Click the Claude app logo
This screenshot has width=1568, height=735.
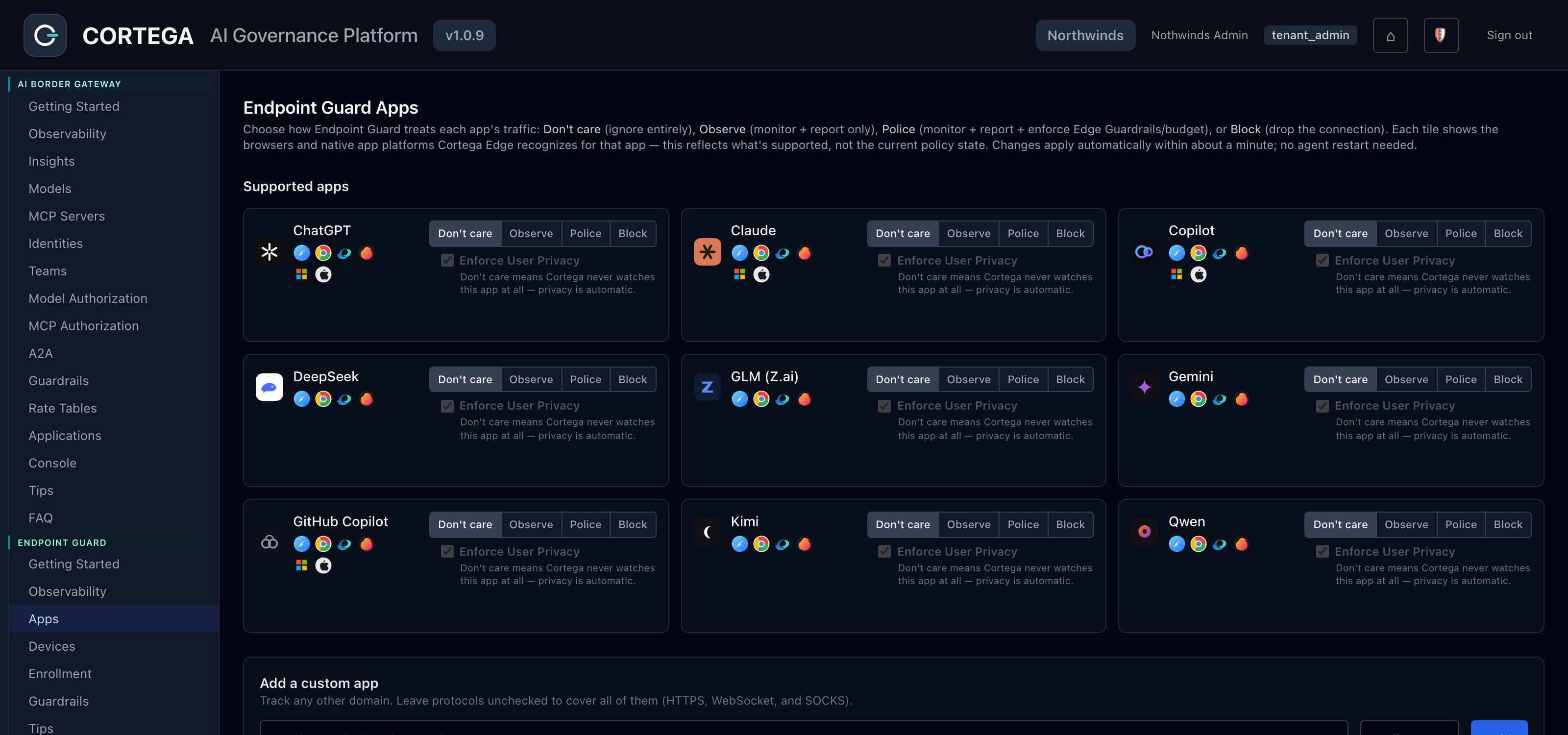point(707,252)
